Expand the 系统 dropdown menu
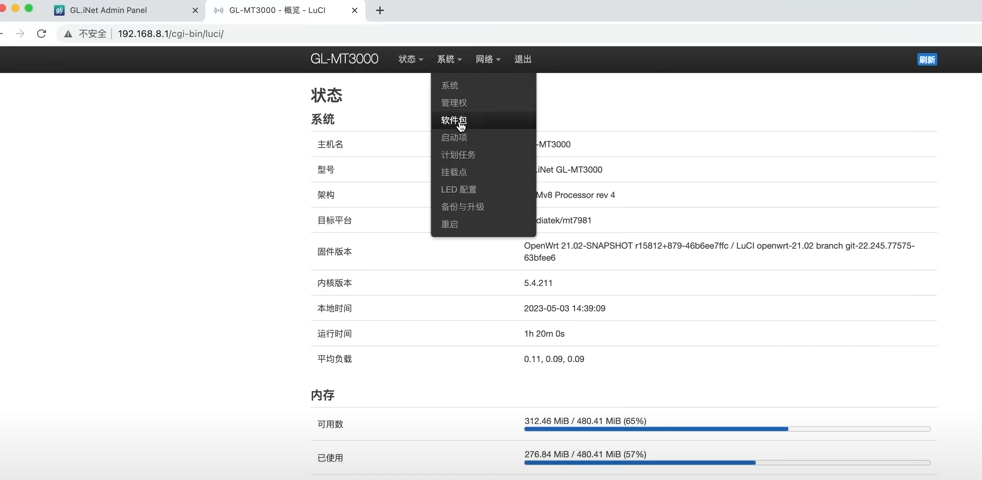Viewport: 982px width, 480px height. (449, 60)
